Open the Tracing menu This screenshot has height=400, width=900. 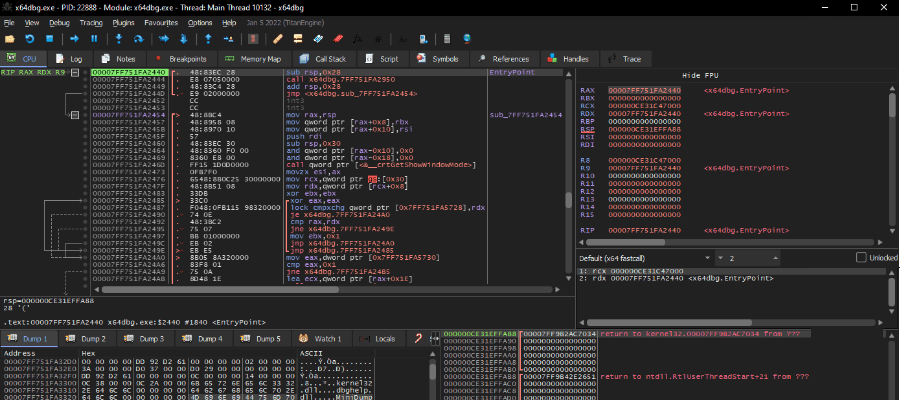pyautogui.click(x=91, y=23)
